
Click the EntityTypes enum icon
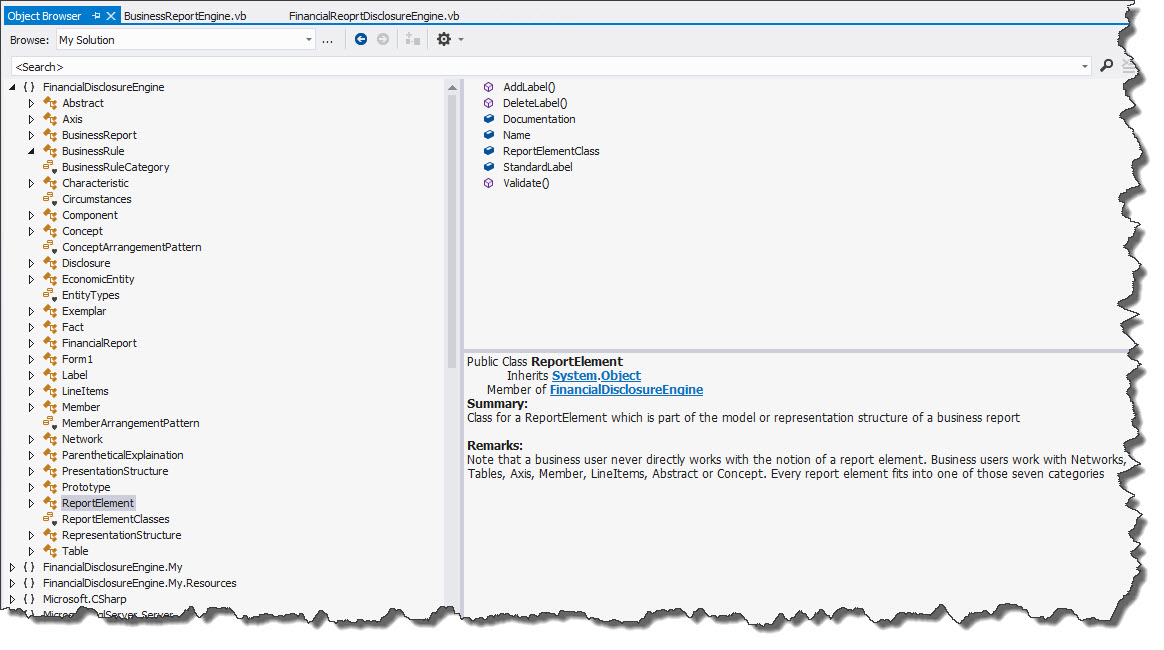click(50, 295)
